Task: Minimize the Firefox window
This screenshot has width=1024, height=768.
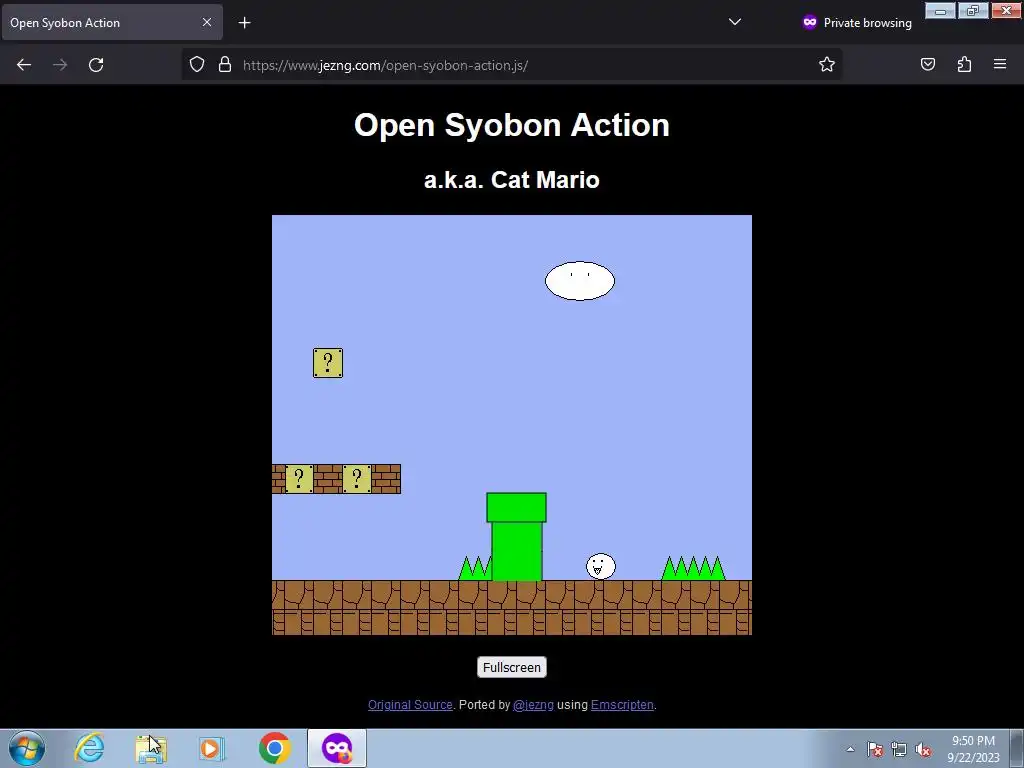Action: (940, 11)
